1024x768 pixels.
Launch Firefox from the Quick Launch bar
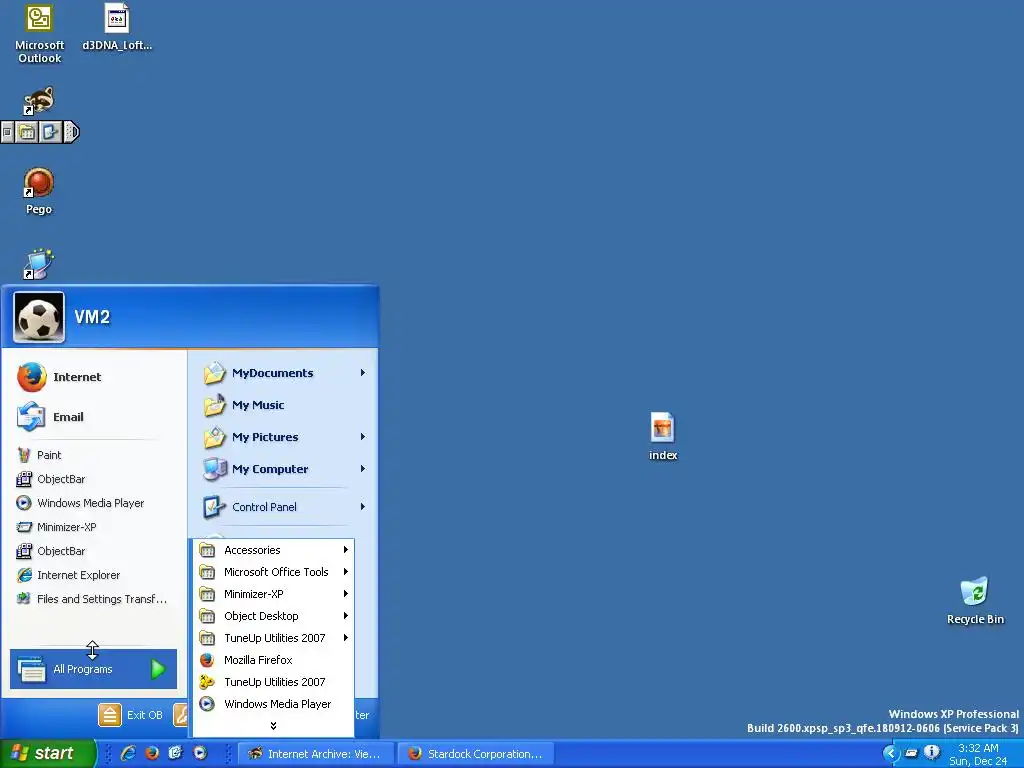[x=152, y=753]
